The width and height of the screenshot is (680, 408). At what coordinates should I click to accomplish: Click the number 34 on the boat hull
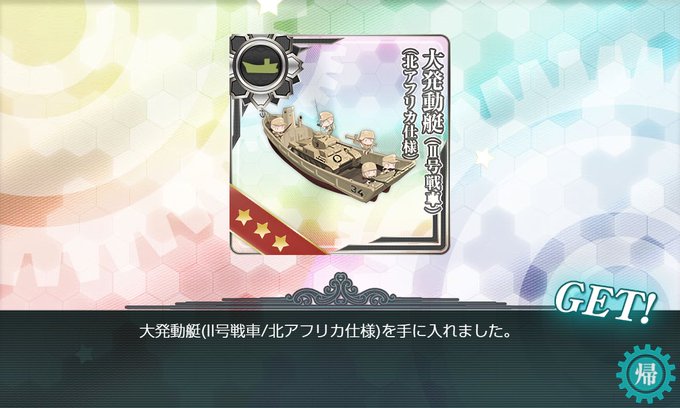point(358,190)
